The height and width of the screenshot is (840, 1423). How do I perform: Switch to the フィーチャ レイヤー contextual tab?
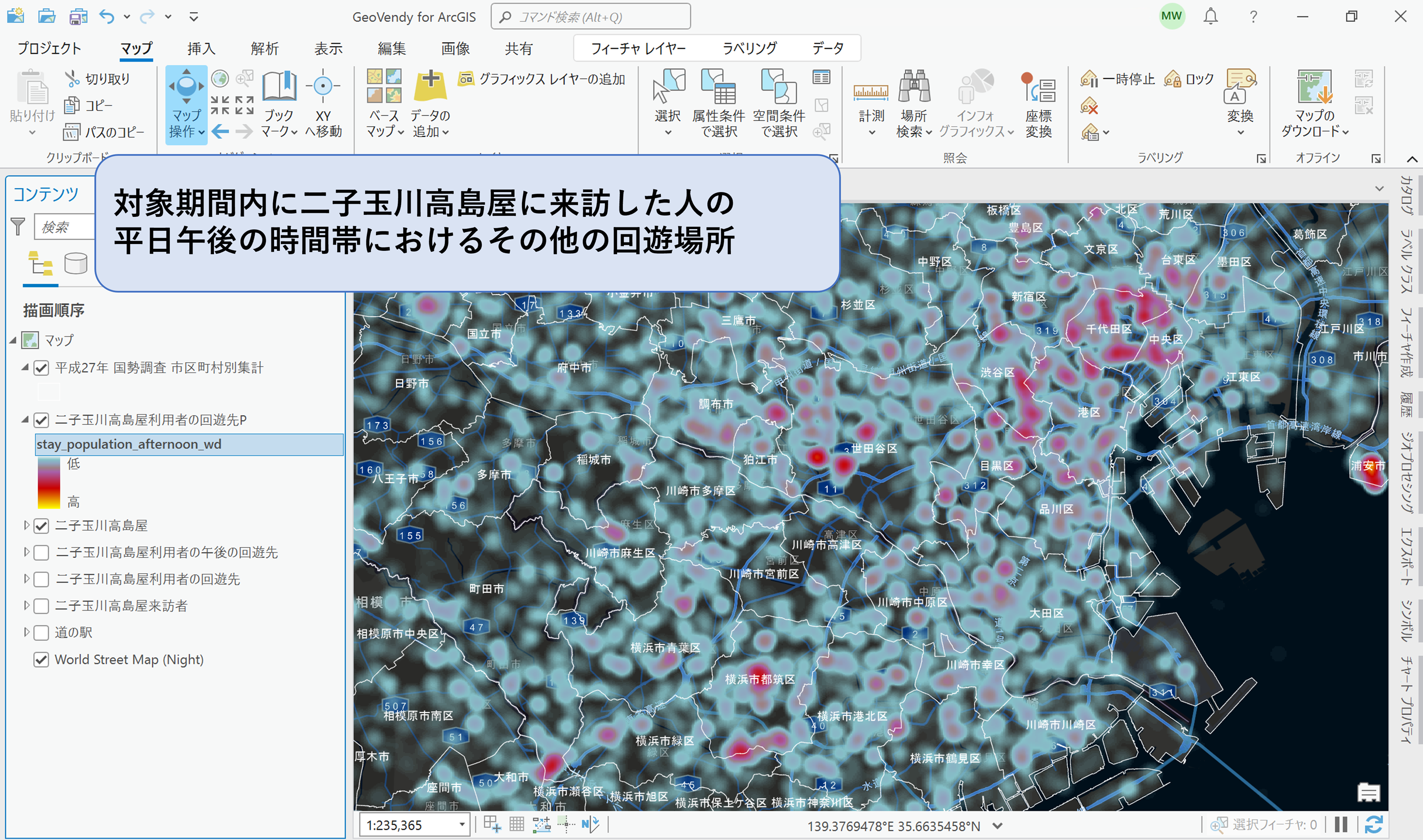tap(639, 48)
